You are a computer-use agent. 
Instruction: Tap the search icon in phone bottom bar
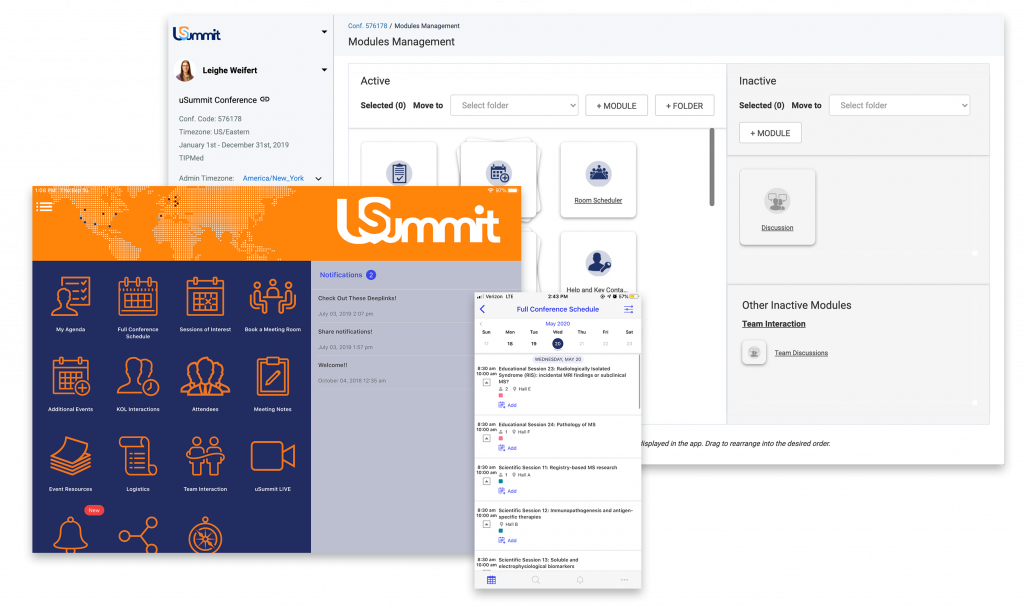[x=536, y=580]
